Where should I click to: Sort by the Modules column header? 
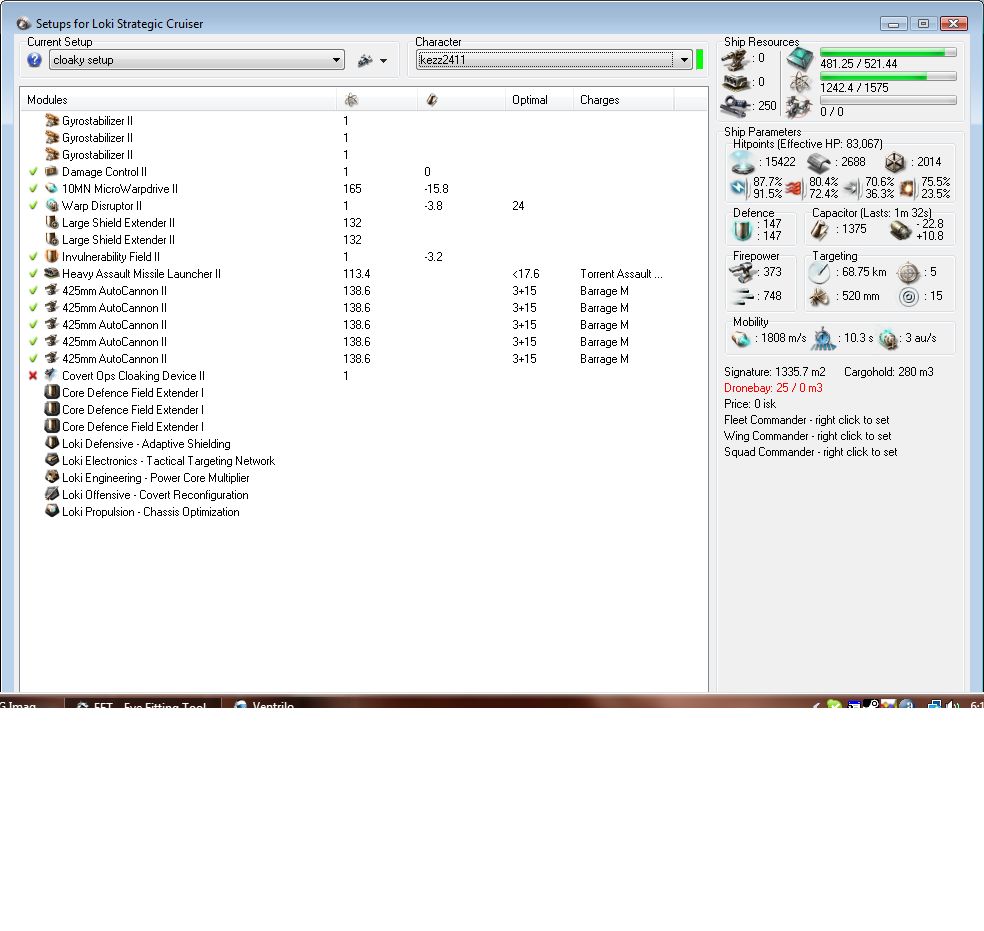tap(179, 100)
